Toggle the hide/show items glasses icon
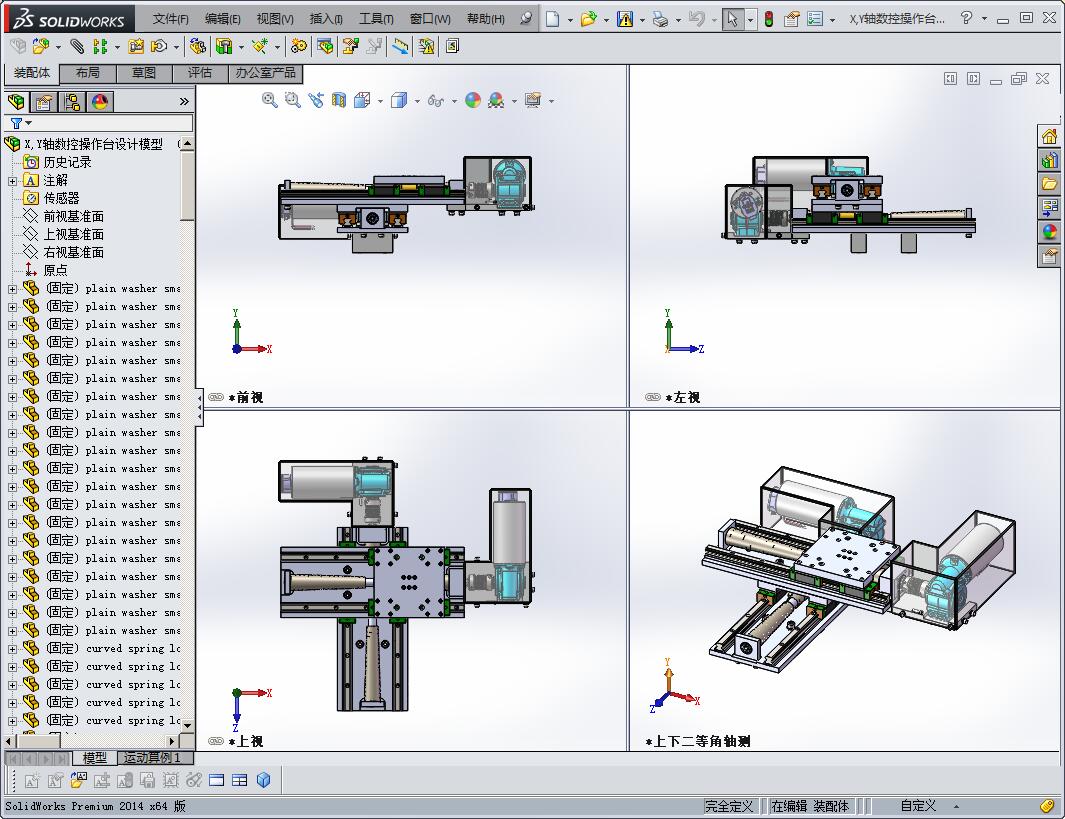This screenshot has width=1065, height=819. [435, 100]
